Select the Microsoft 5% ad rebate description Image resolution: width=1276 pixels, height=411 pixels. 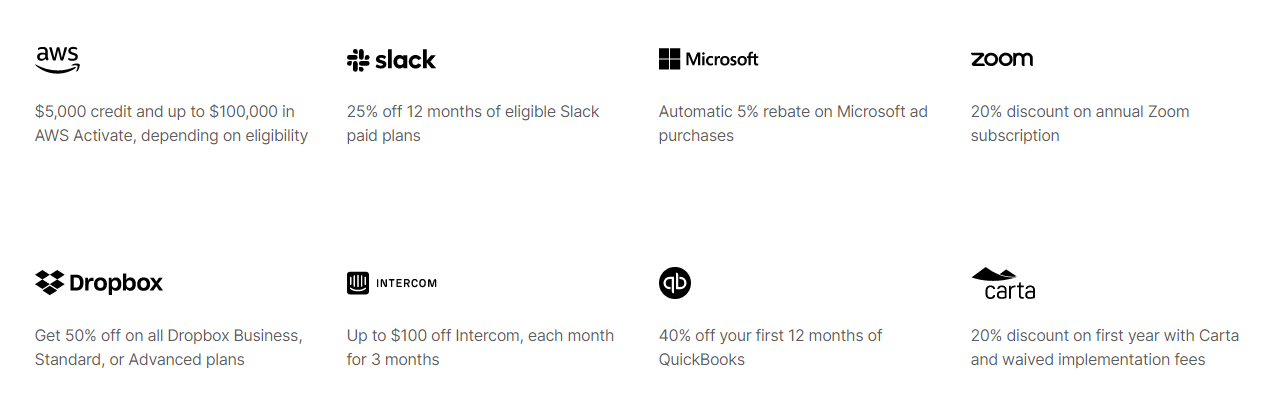click(793, 123)
